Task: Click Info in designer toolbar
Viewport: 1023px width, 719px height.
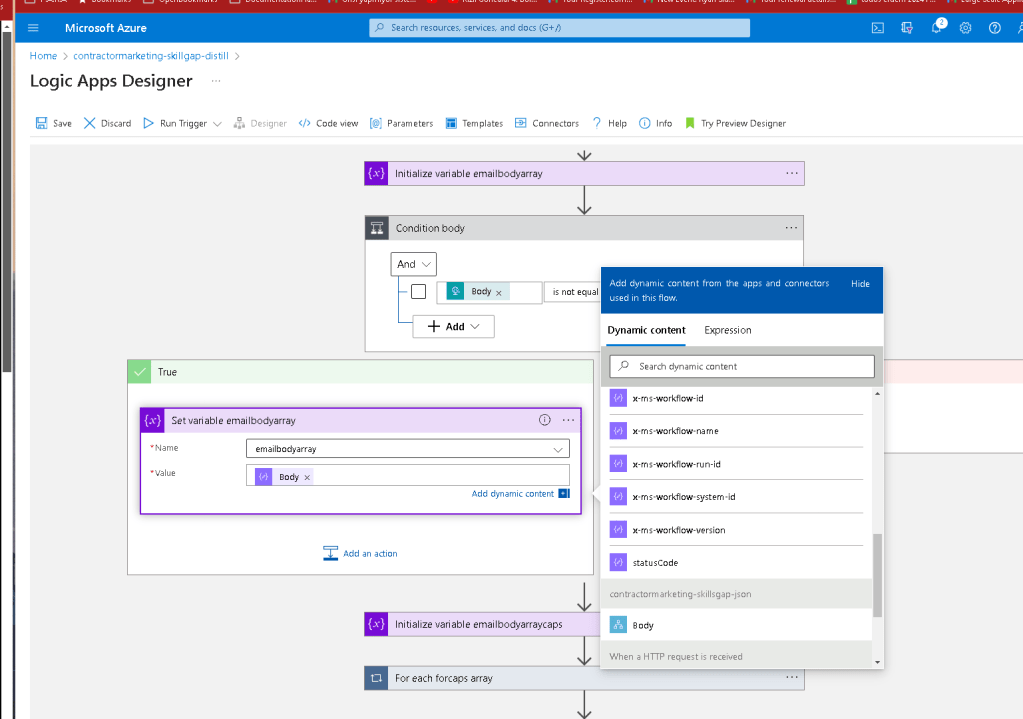Action: [655, 123]
